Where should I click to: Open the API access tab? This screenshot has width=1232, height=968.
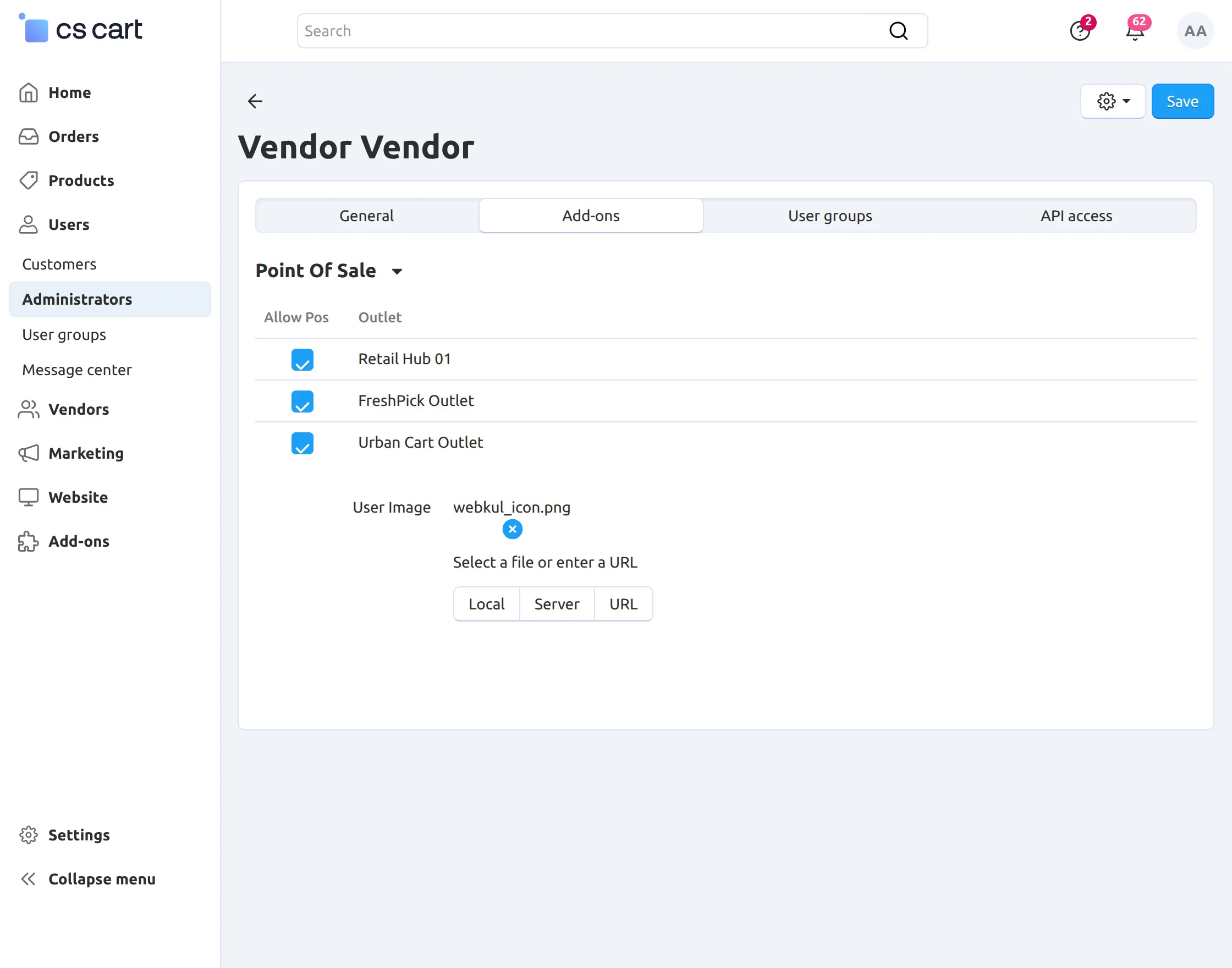point(1076,216)
